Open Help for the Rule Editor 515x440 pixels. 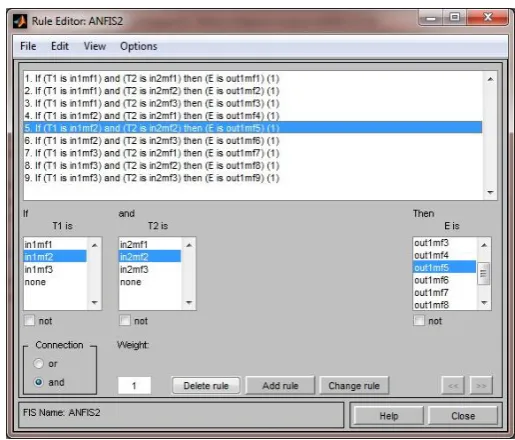tap(389, 416)
